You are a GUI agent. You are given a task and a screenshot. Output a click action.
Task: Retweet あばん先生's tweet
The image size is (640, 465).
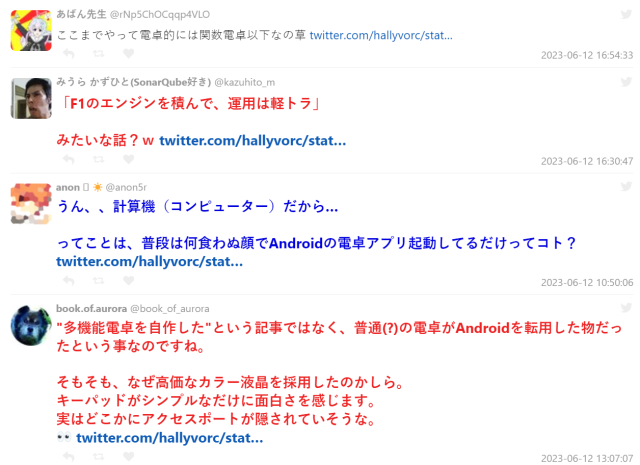click(98, 53)
